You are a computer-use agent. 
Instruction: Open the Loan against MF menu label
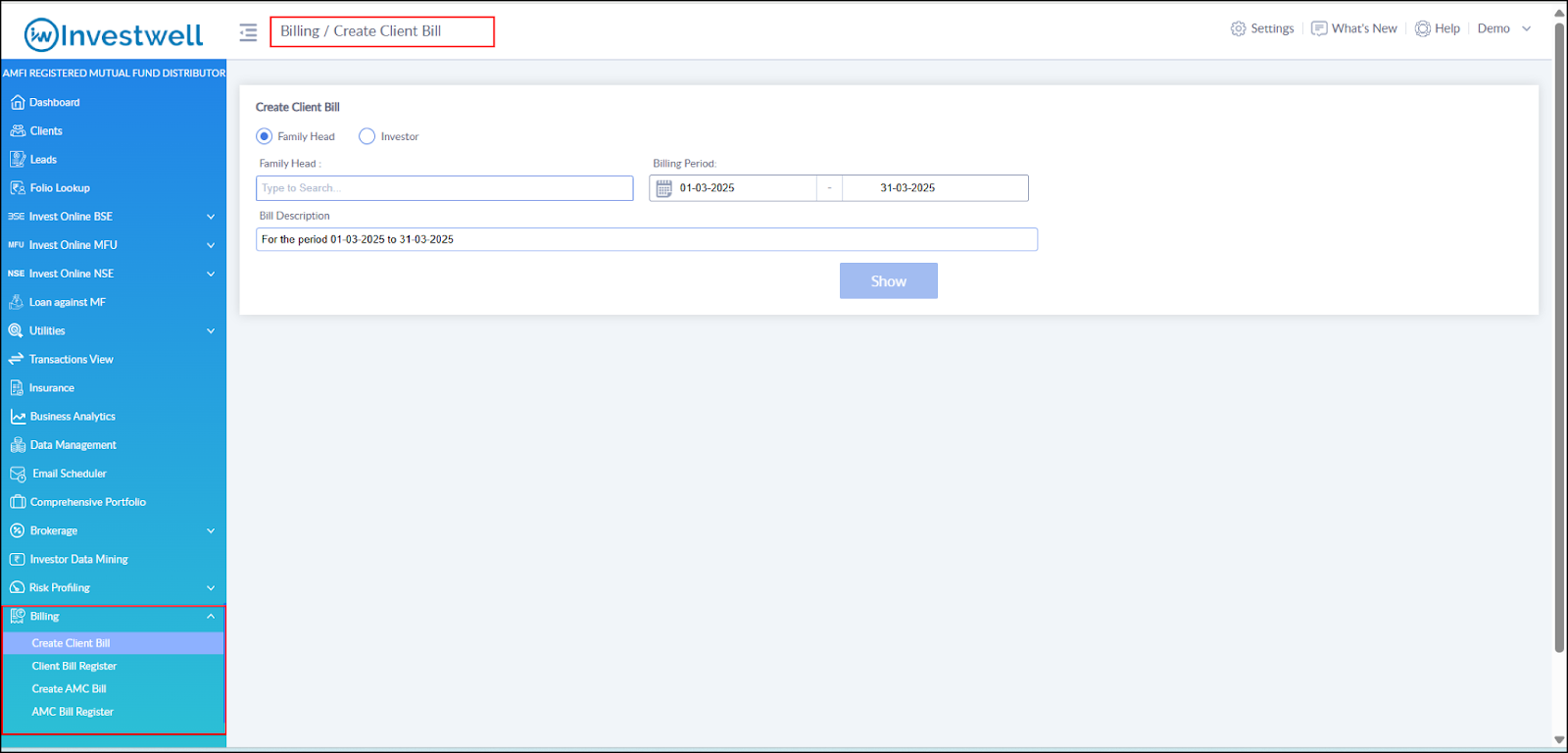68,302
